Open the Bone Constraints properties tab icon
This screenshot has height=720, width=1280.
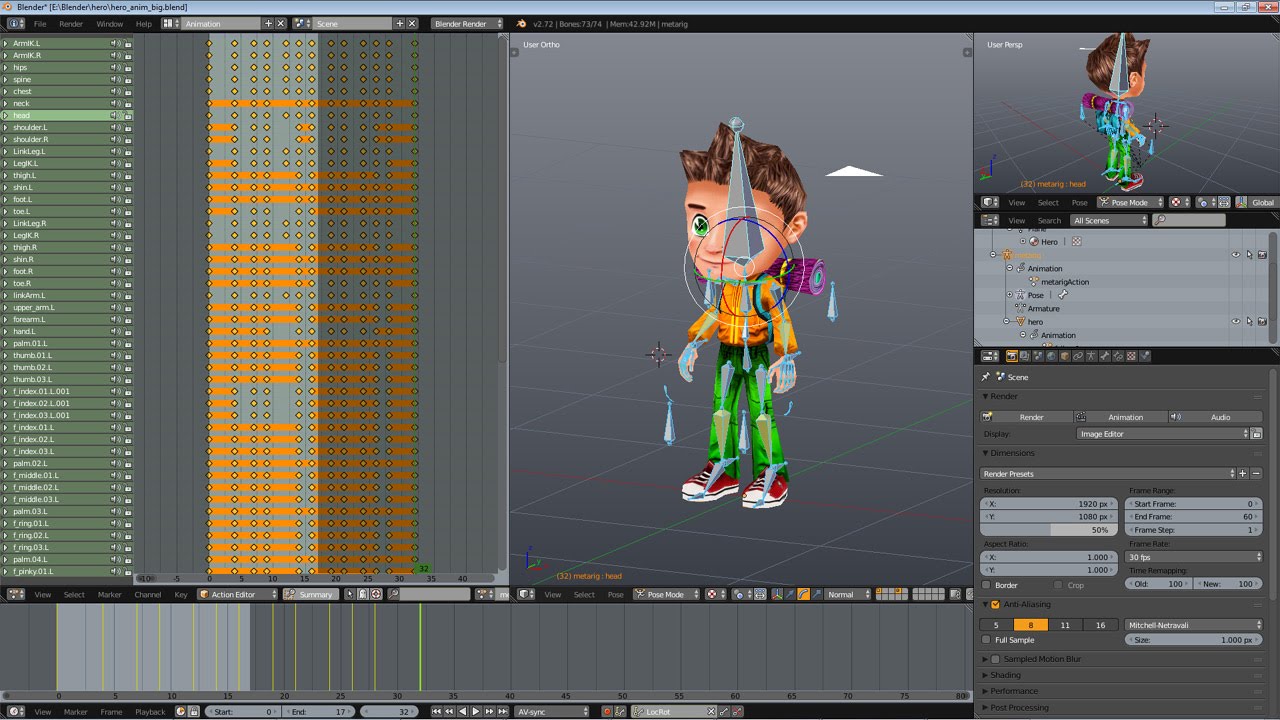[x=1118, y=356]
